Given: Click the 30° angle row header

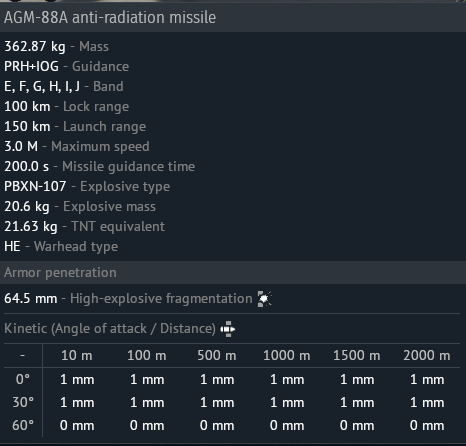Looking at the screenshot, I should coord(23,403).
